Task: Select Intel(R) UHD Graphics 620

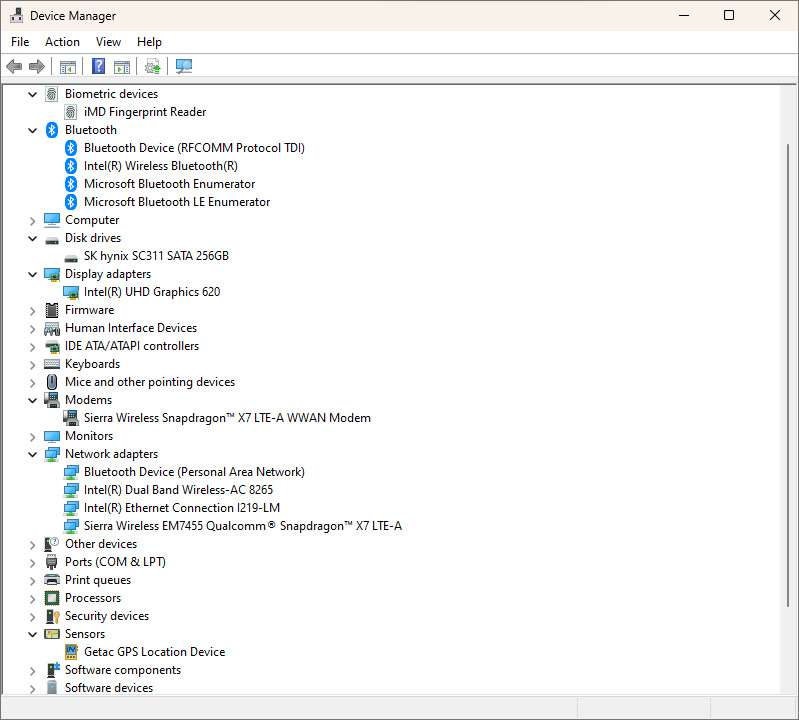Action: click(x=152, y=292)
